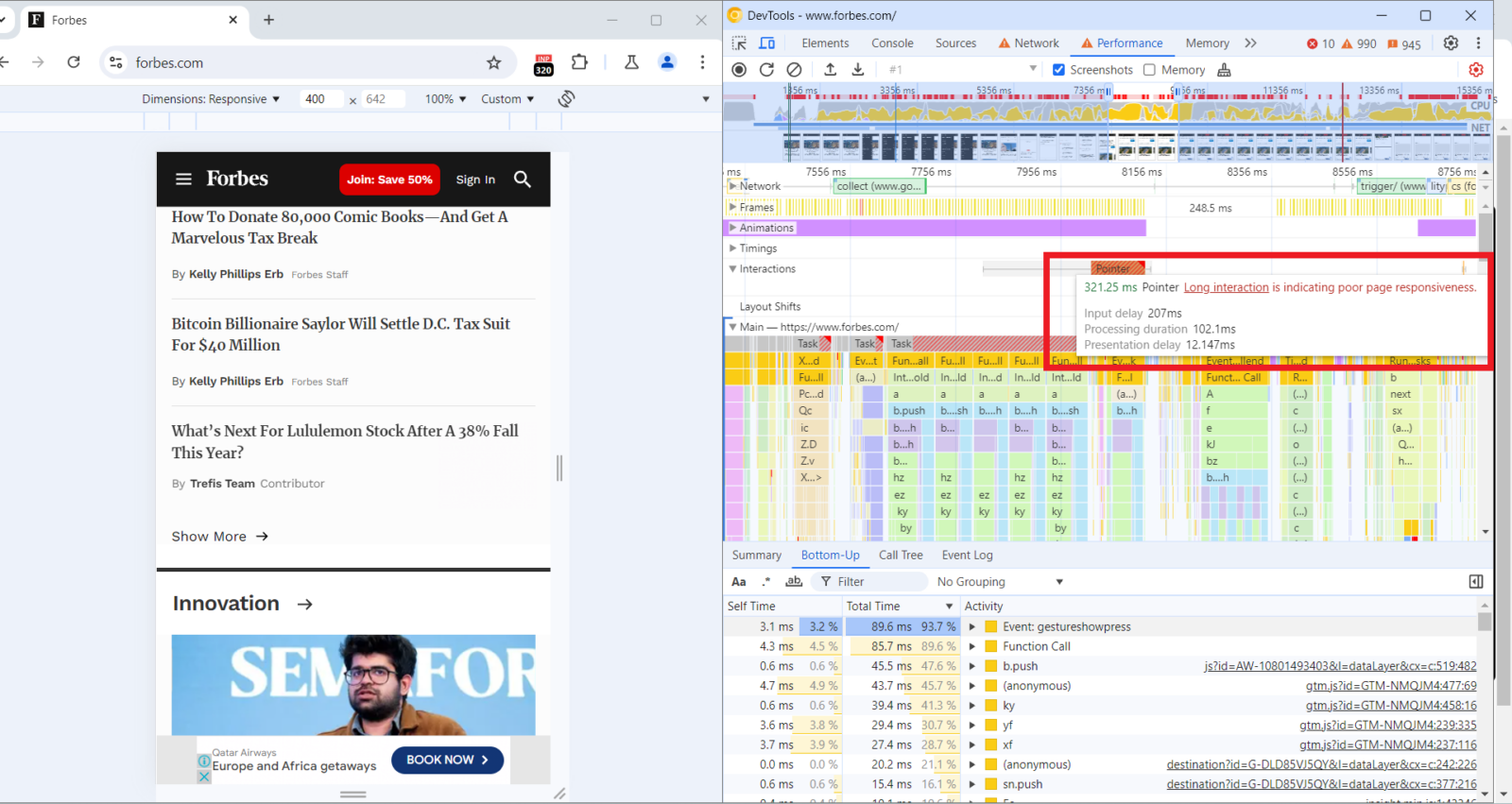
Task: Switch to the Call Tree tab
Action: (x=900, y=556)
